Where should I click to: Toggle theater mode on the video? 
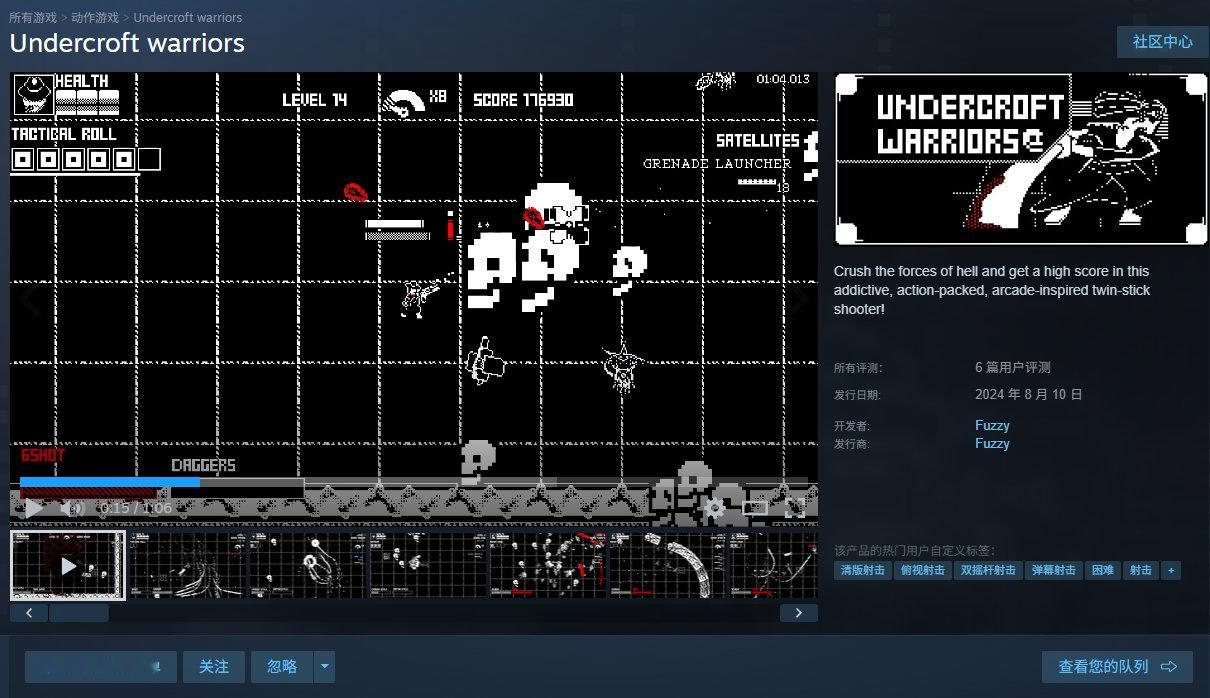click(755, 508)
